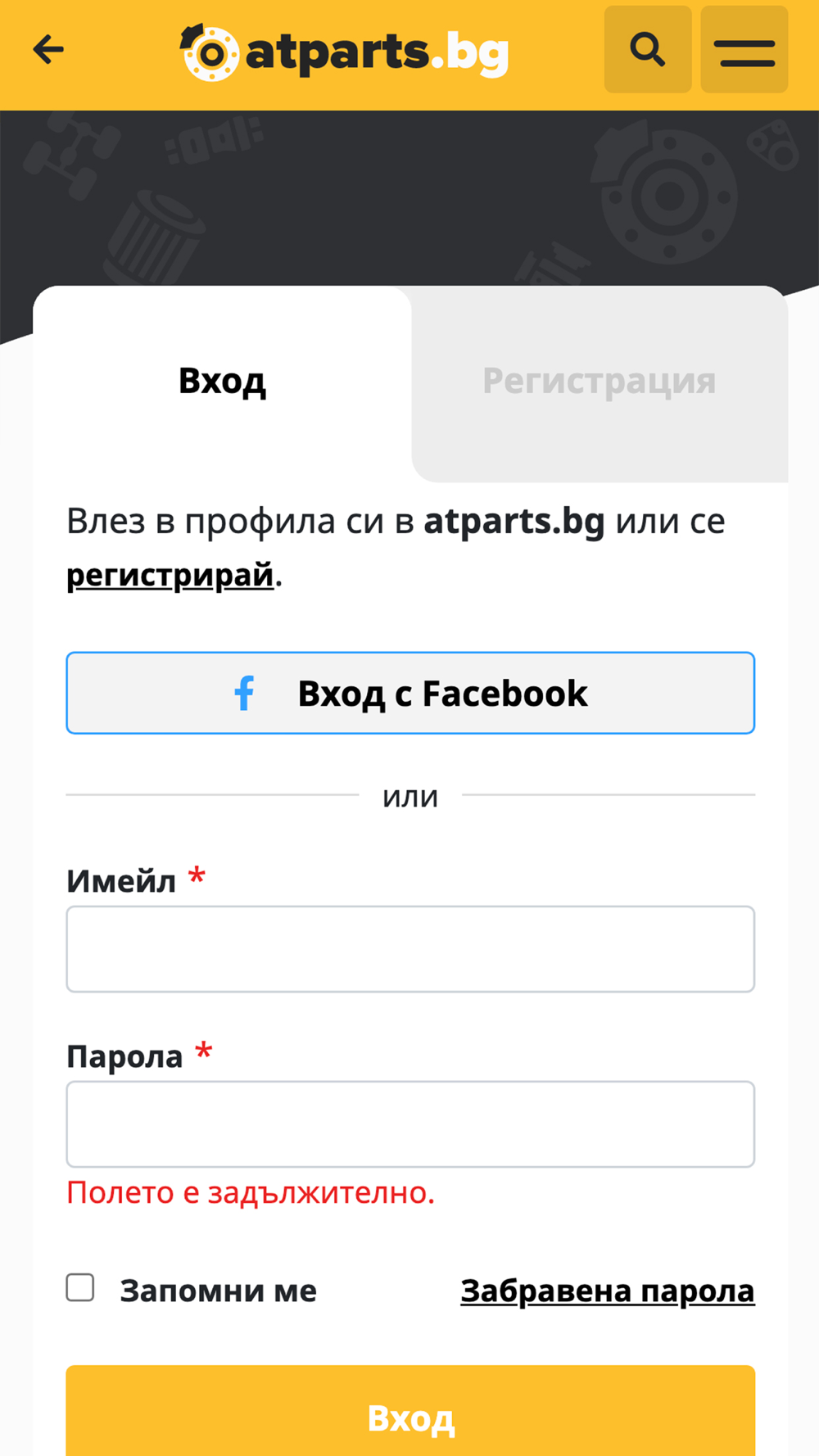Enable the 'Запомни ме' checkbox
This screenshot has height=1456, width=819.
tap(80, 1287)
